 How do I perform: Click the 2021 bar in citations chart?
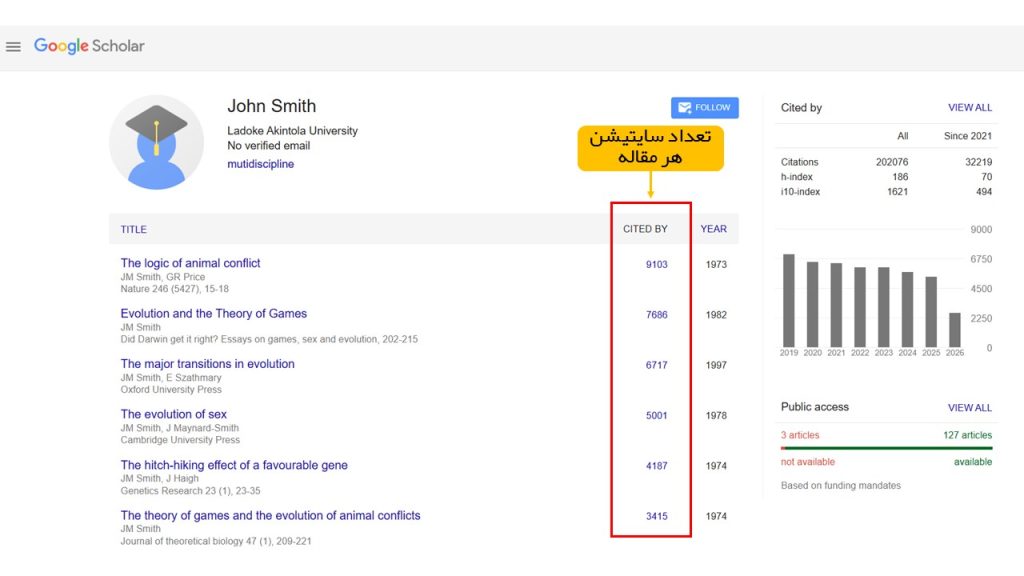tap(836, 305)
